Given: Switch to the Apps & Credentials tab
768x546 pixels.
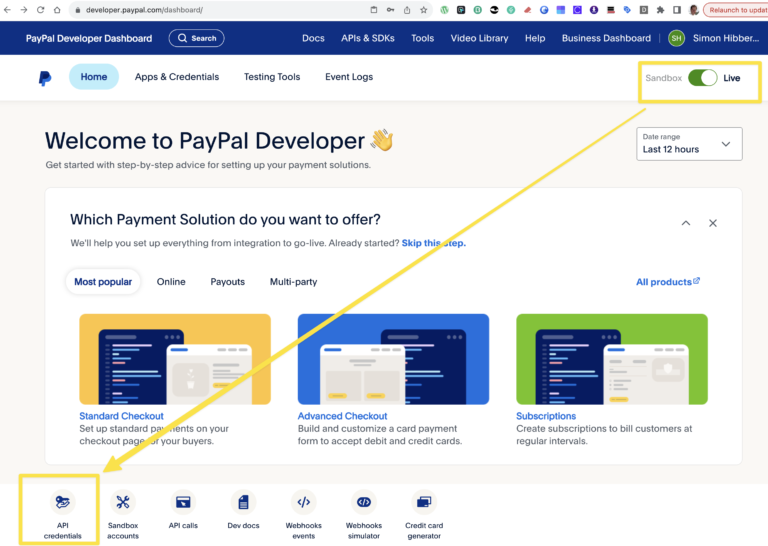Looking at the screenshot, I should click(x=177, y=77).
